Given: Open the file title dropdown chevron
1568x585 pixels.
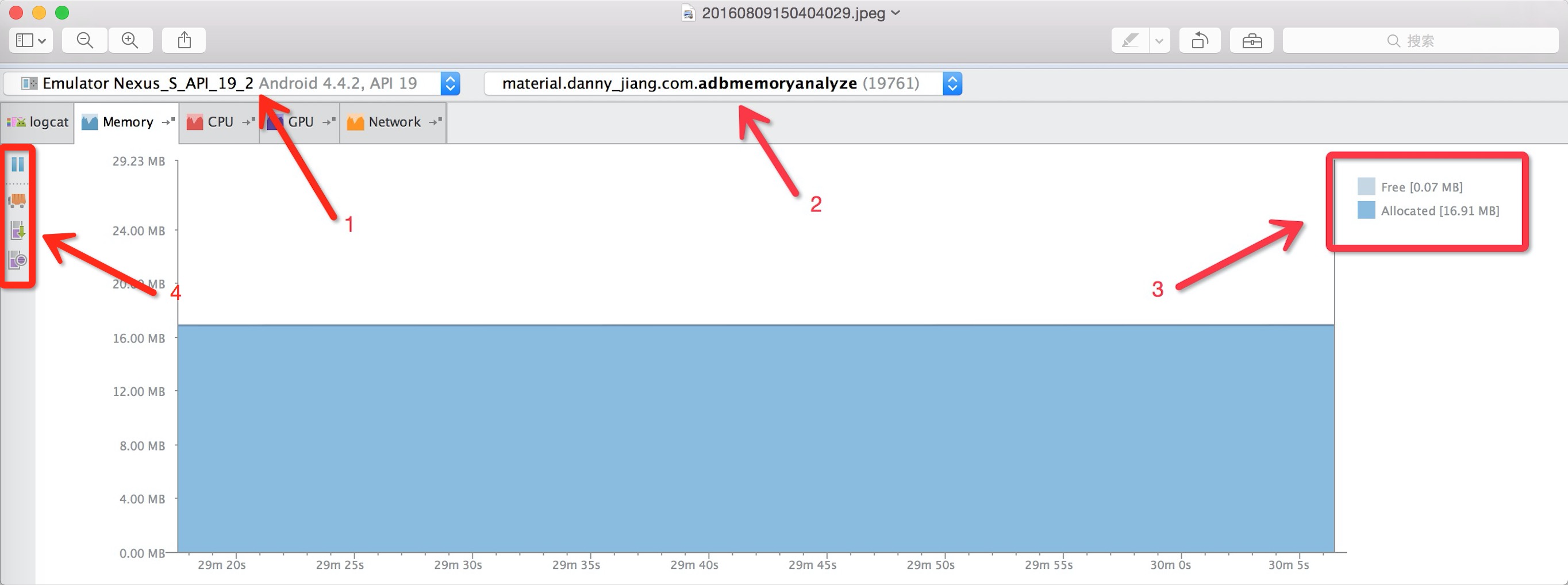Looking at the screenshot, I should click(896, 13).
